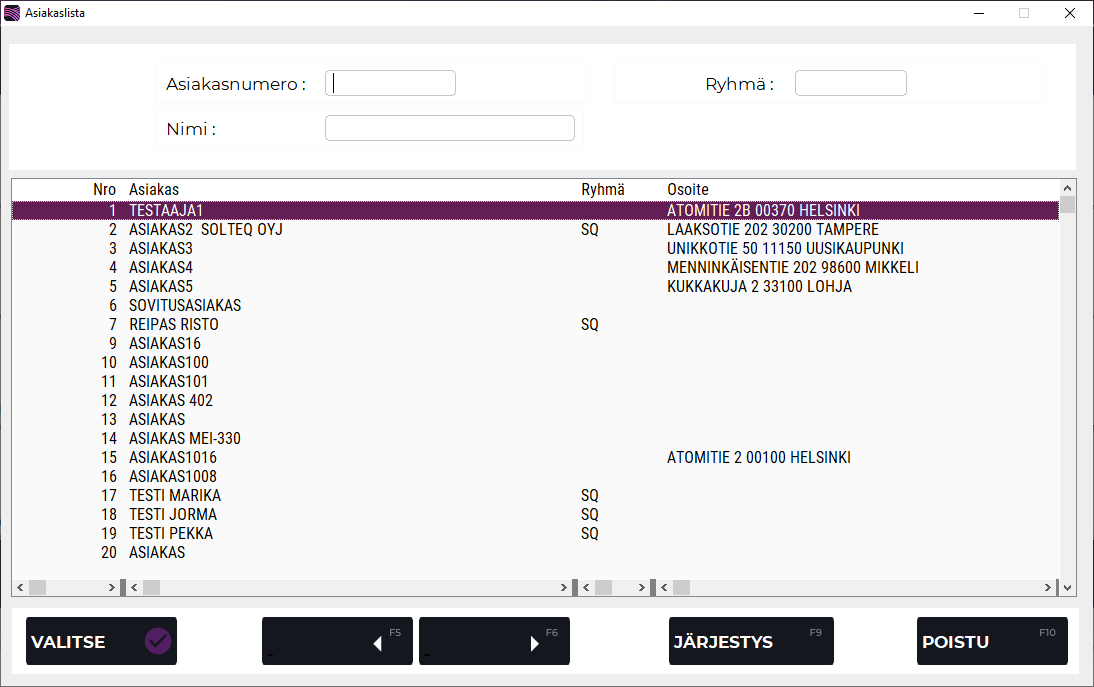Click the VALITSE checkmark button

coord(101,641)
